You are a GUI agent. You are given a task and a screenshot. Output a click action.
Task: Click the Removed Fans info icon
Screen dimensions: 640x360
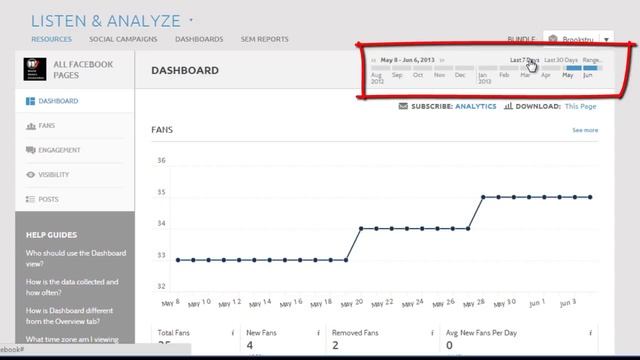pos(432,333)
